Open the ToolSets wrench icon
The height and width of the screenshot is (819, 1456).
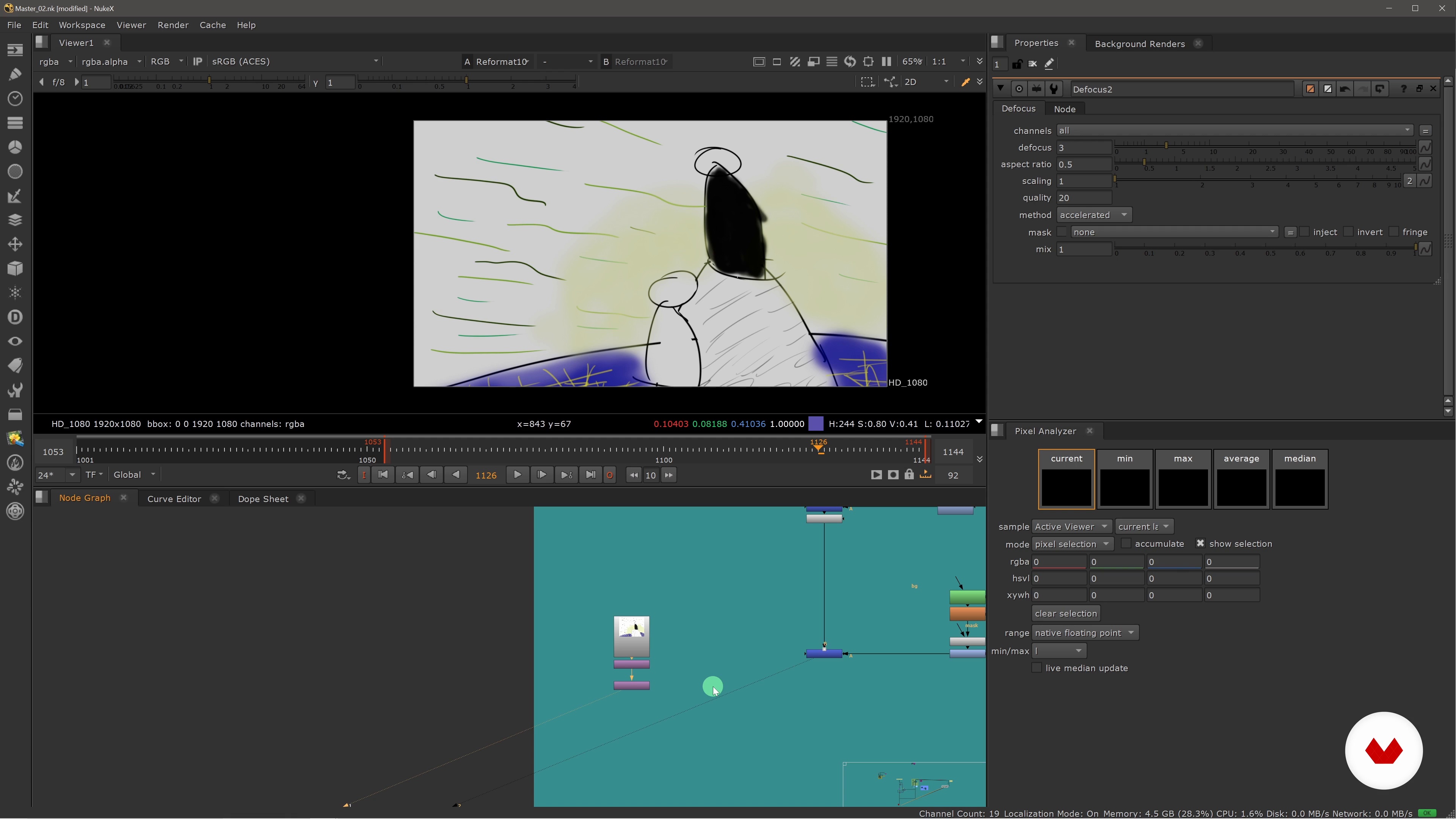(15, 390)
